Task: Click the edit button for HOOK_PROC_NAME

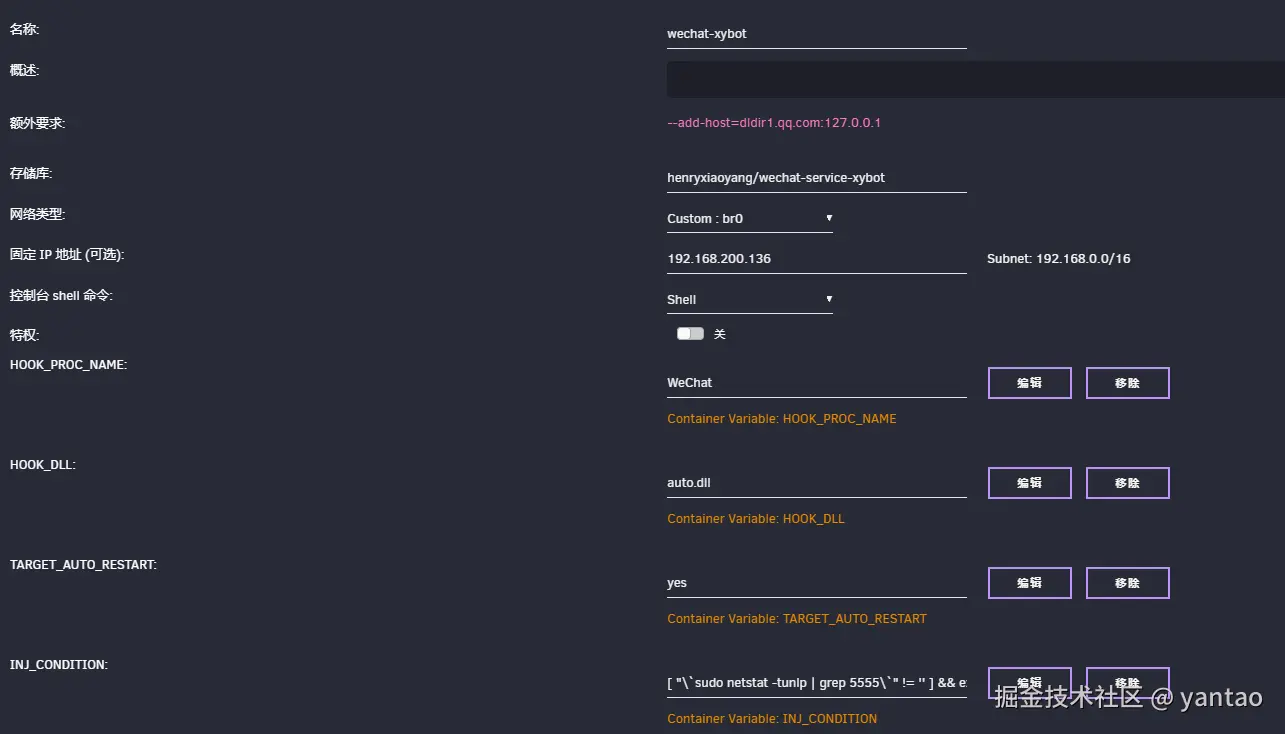Action: (x=1029, y=383)
